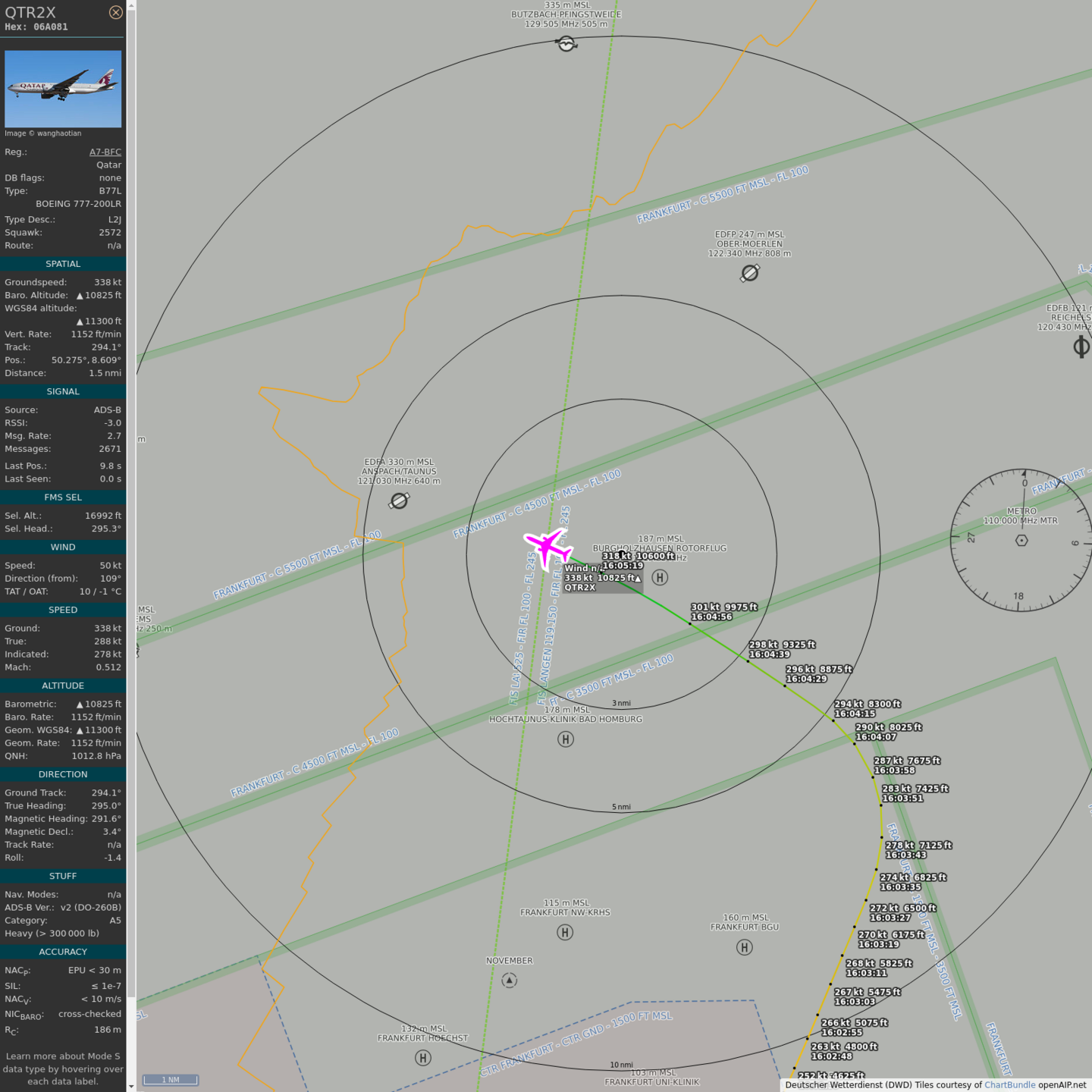Click the Butzbach-Pfingstweide airfield symbol
The image size is (1092, 1092).
[566, 44]
